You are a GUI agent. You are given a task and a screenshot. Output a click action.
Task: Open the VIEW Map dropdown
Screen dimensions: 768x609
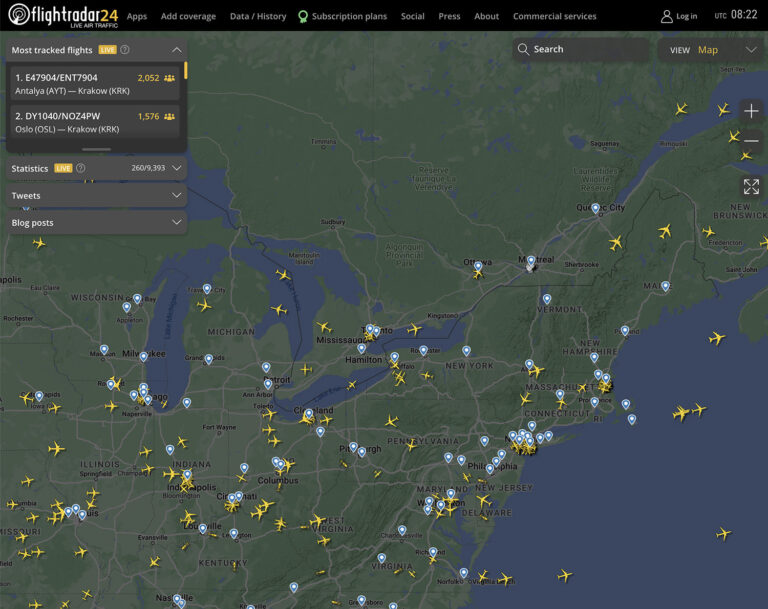(713, 50)
